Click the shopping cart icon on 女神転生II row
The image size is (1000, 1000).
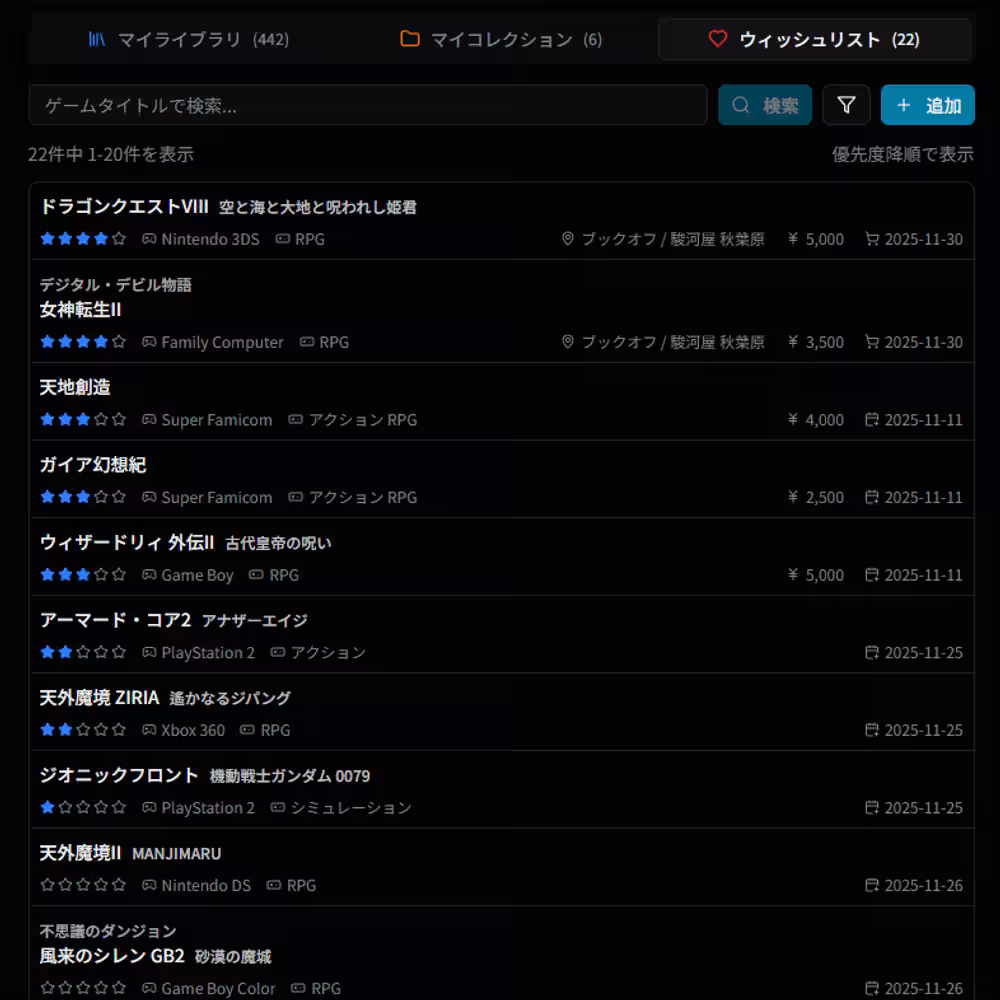point(872,342)
